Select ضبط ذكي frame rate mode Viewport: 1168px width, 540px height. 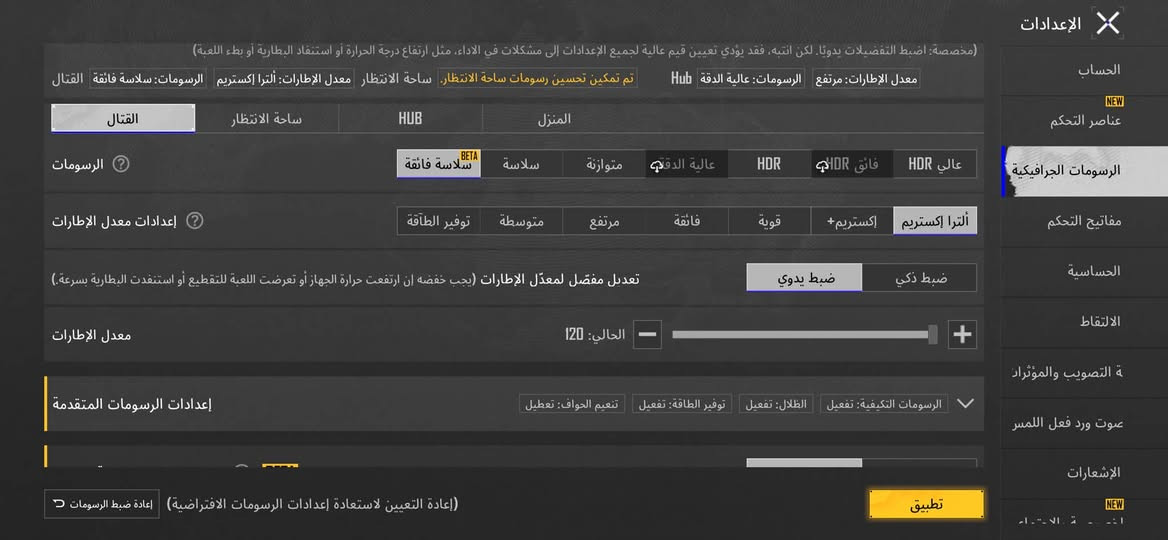[x=919, y=278]
